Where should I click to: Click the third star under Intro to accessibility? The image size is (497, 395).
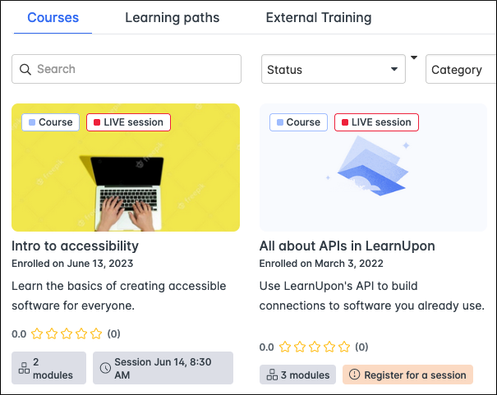(67, 333)
